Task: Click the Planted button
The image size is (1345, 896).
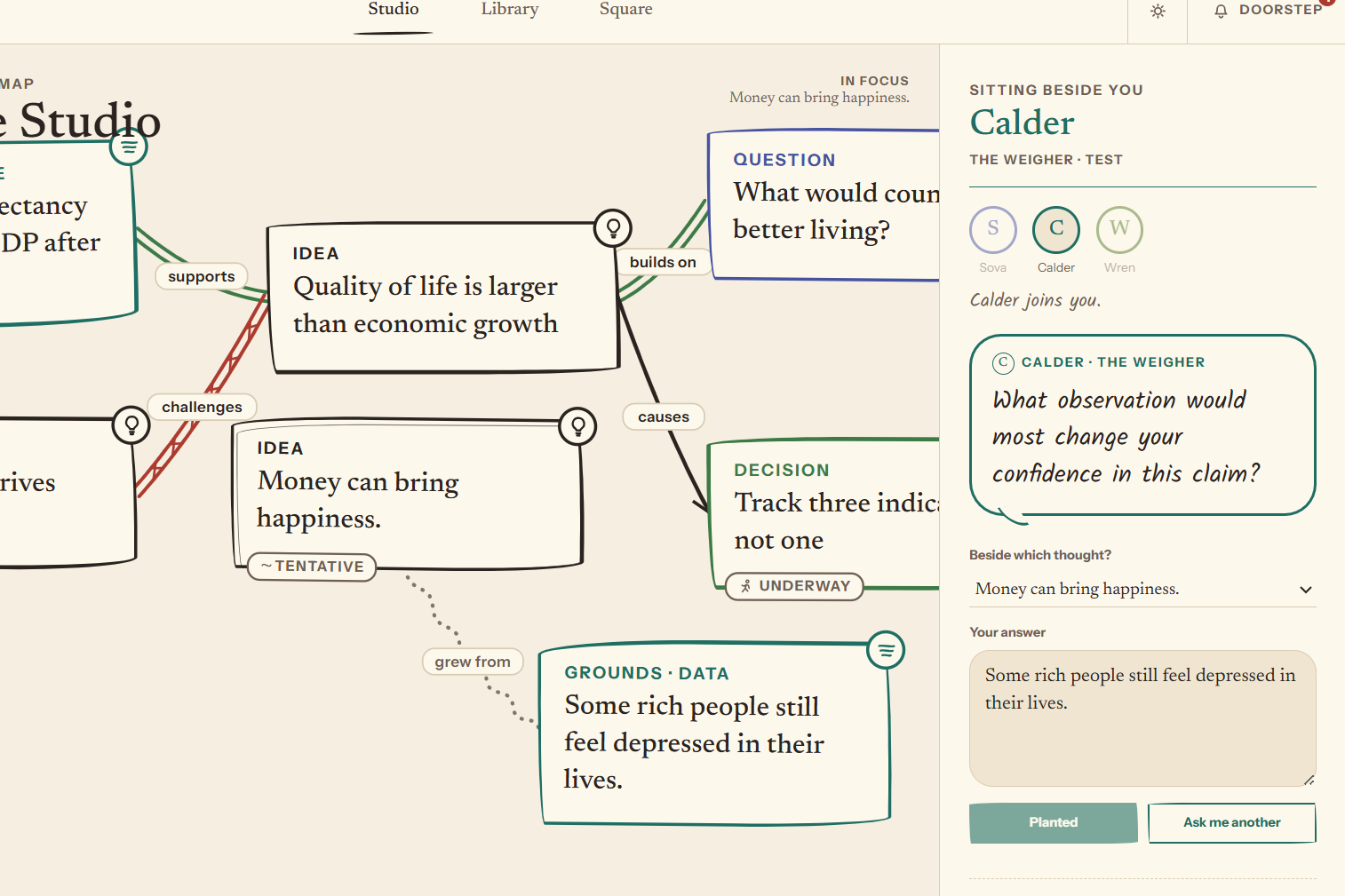Action: click(1054, 822)
